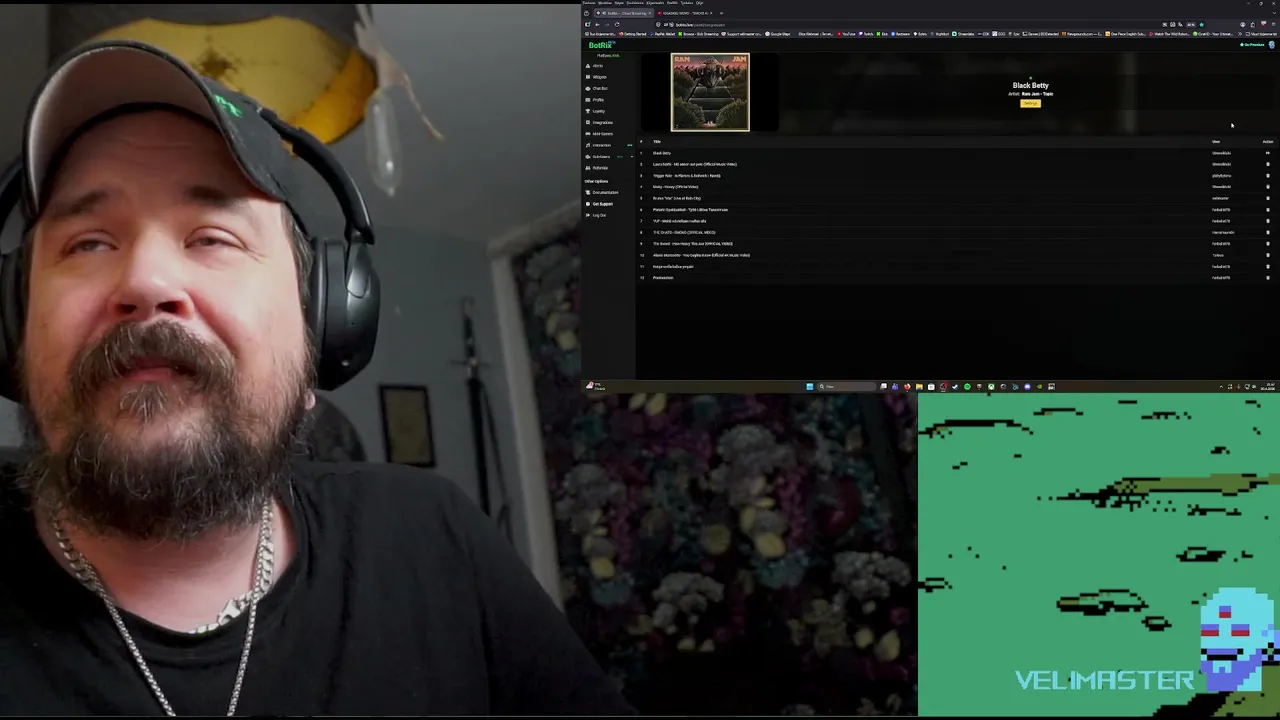Click the User column header
Viewport: 1280px width, 720px height.
[x=1216, y=142]
